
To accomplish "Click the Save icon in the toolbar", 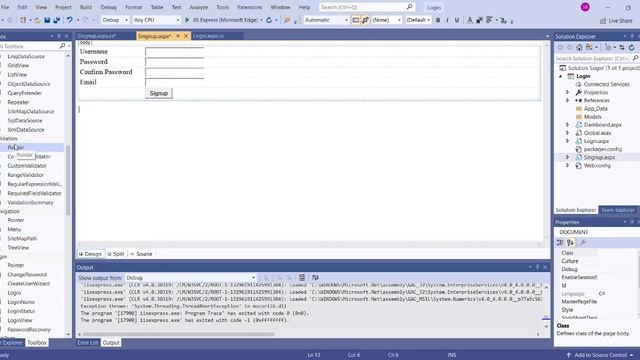I will (47, 20).
